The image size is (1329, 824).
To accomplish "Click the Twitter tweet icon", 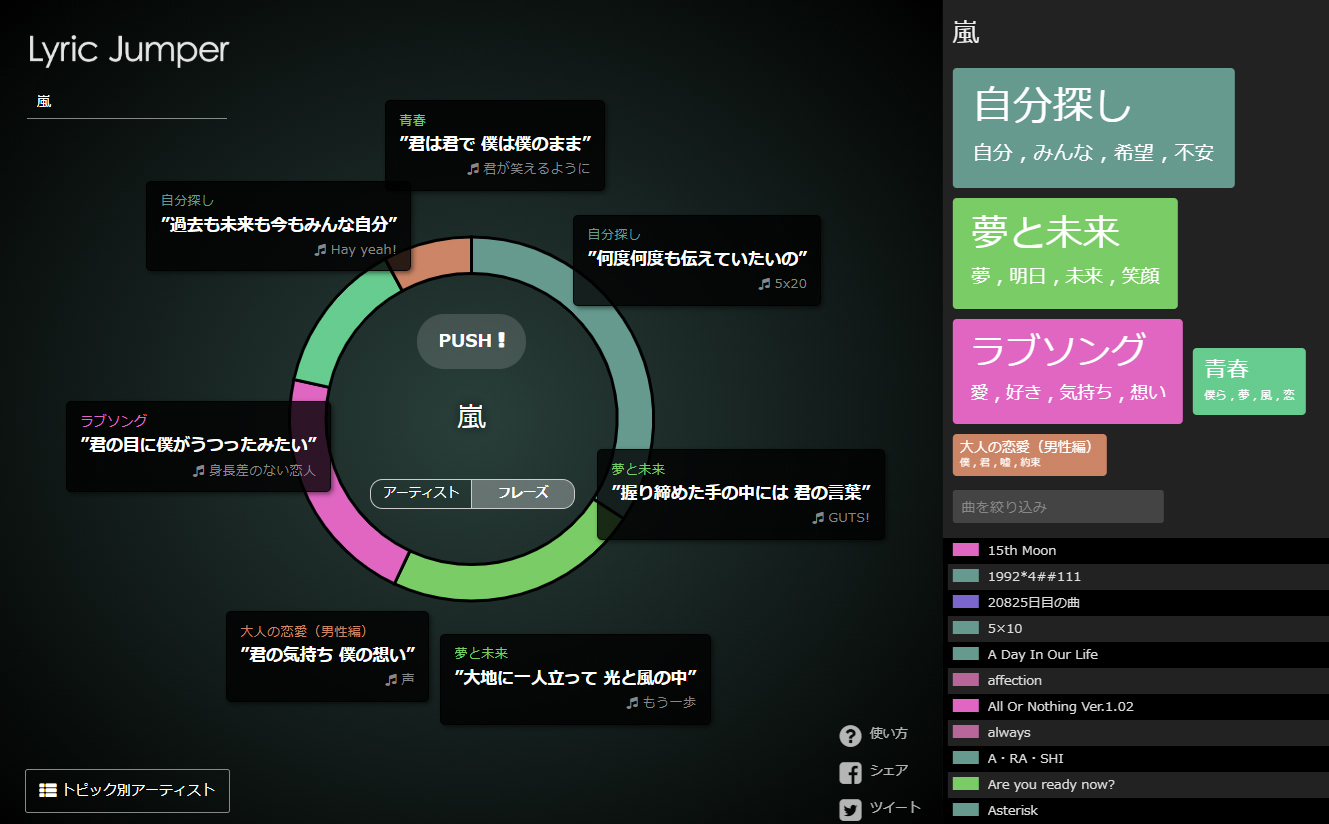I will (850, 810).
